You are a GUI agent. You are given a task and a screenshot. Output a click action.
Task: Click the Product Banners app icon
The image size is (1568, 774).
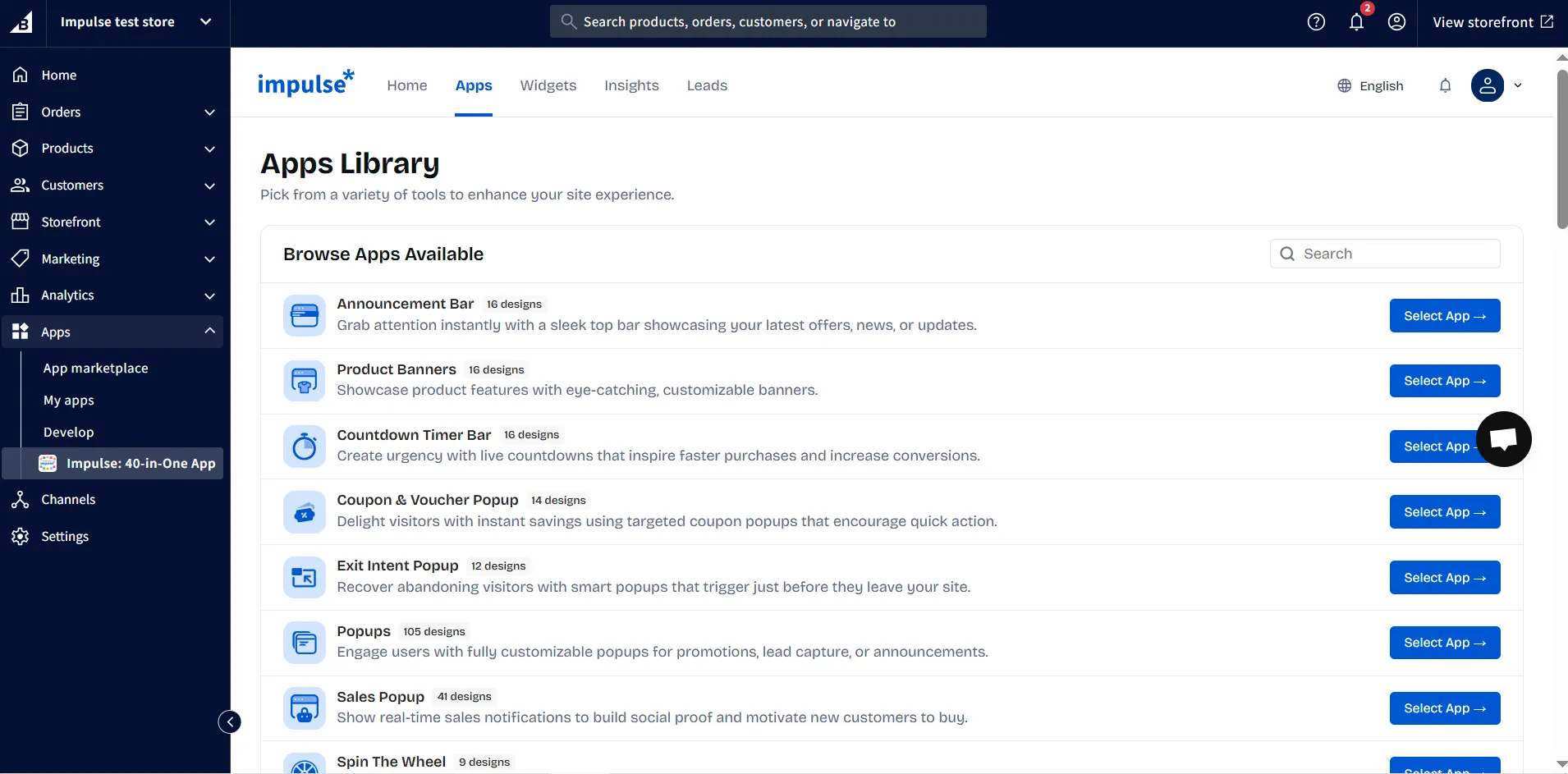[305, 381]
